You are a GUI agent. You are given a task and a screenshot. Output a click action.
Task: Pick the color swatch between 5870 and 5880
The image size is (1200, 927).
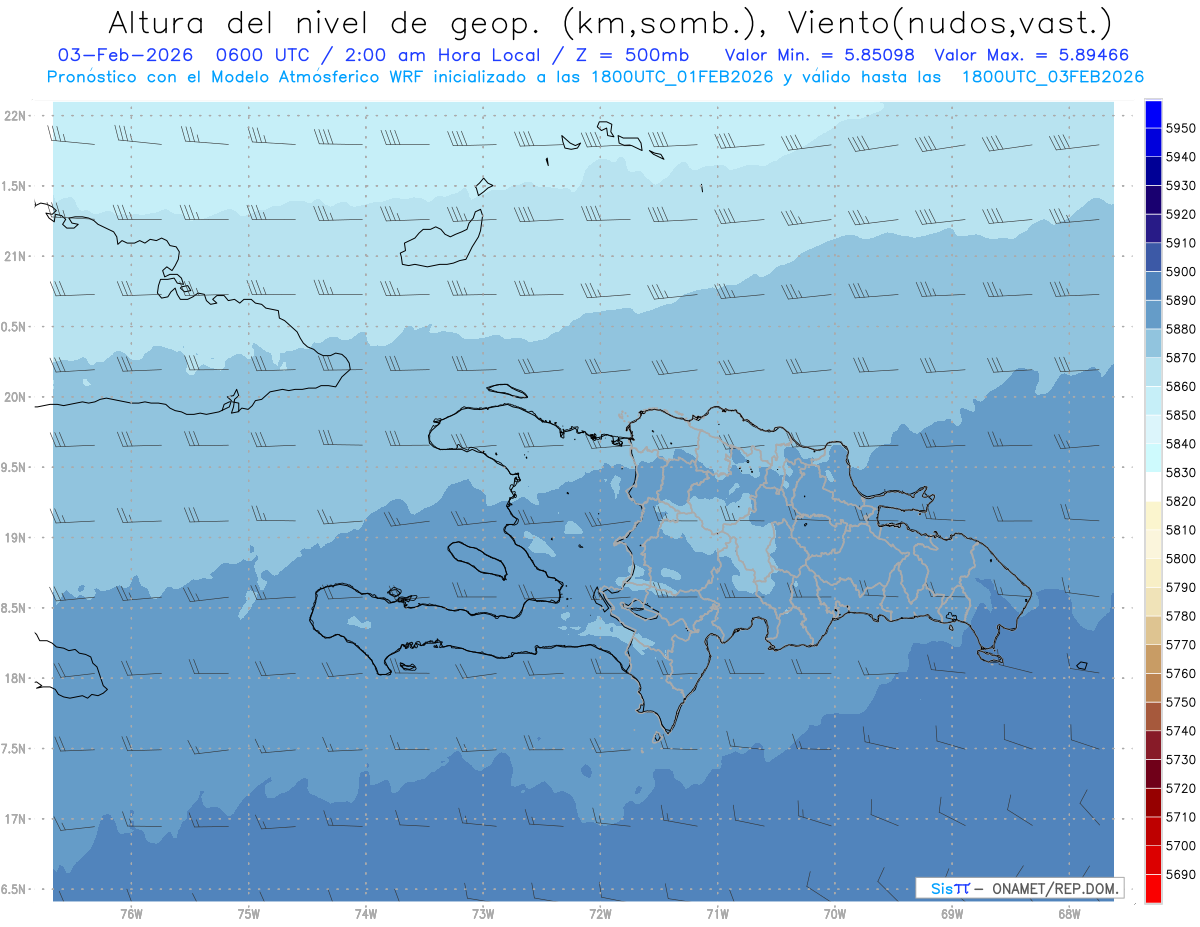1153,343
